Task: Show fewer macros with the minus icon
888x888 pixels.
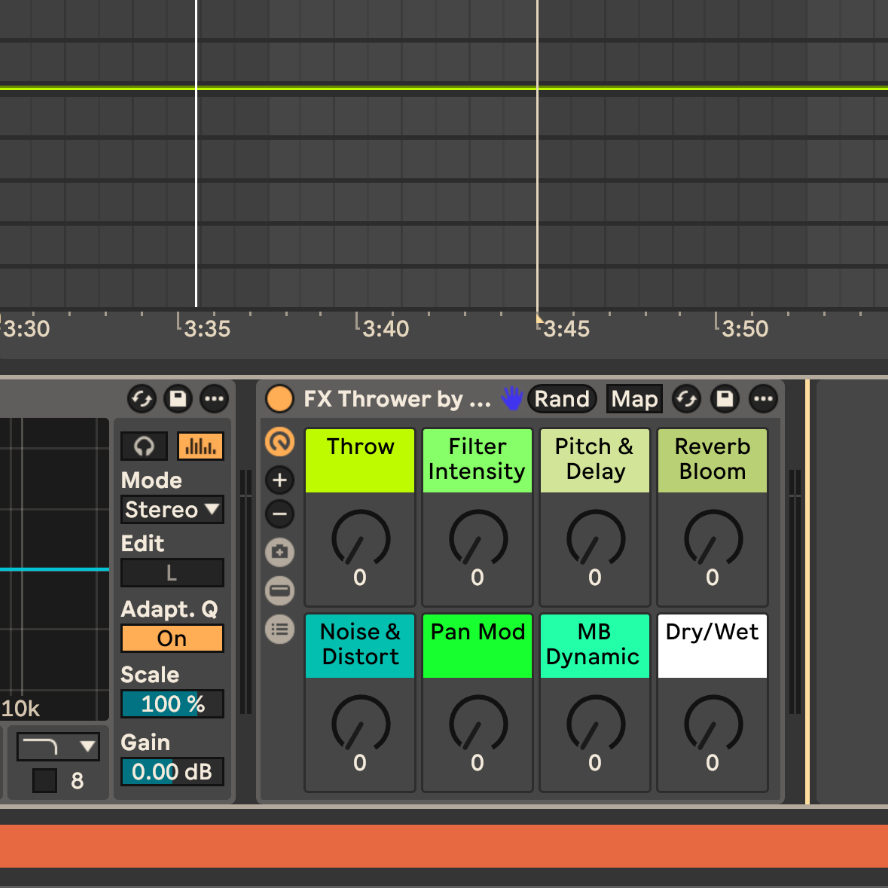Action: point(280,515)
